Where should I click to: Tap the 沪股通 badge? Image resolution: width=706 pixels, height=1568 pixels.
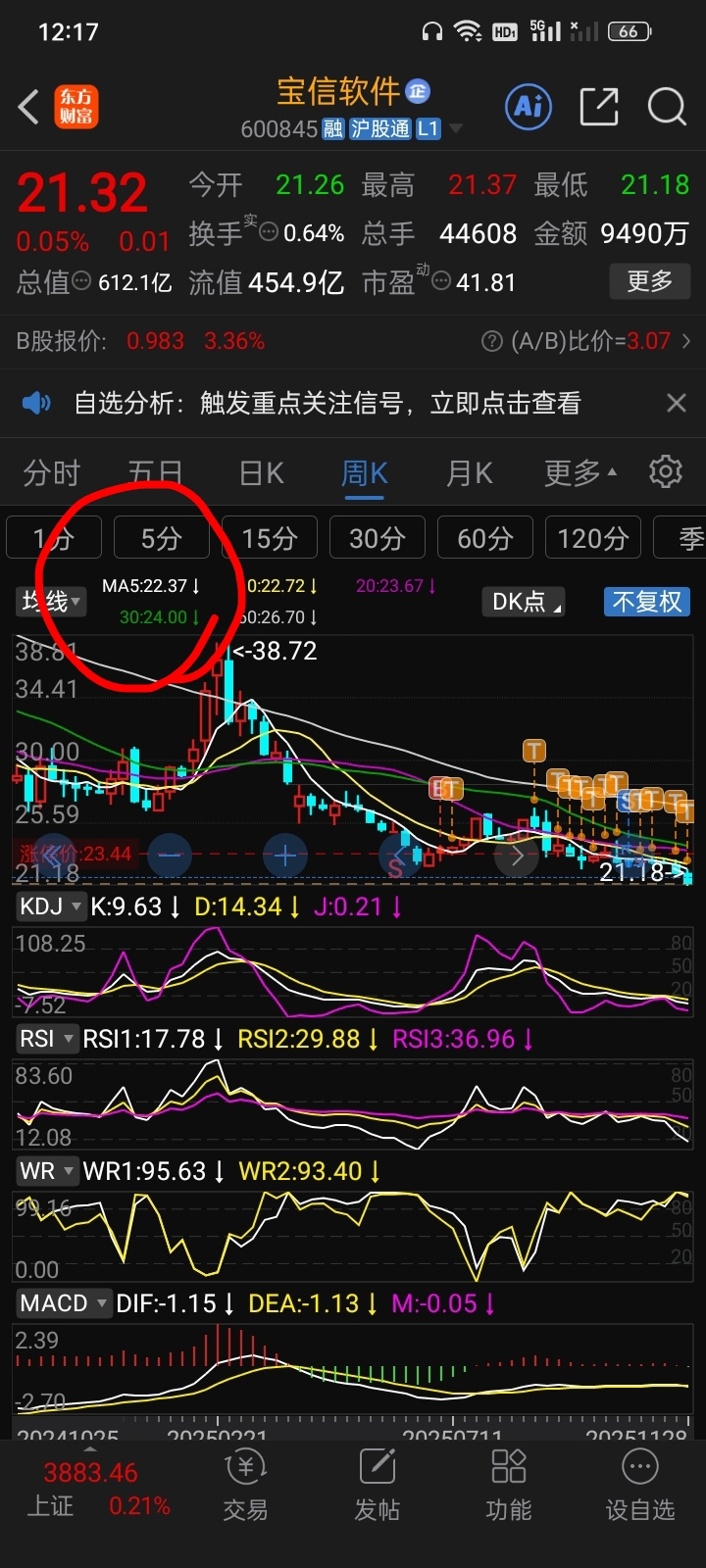coord(380,129)
